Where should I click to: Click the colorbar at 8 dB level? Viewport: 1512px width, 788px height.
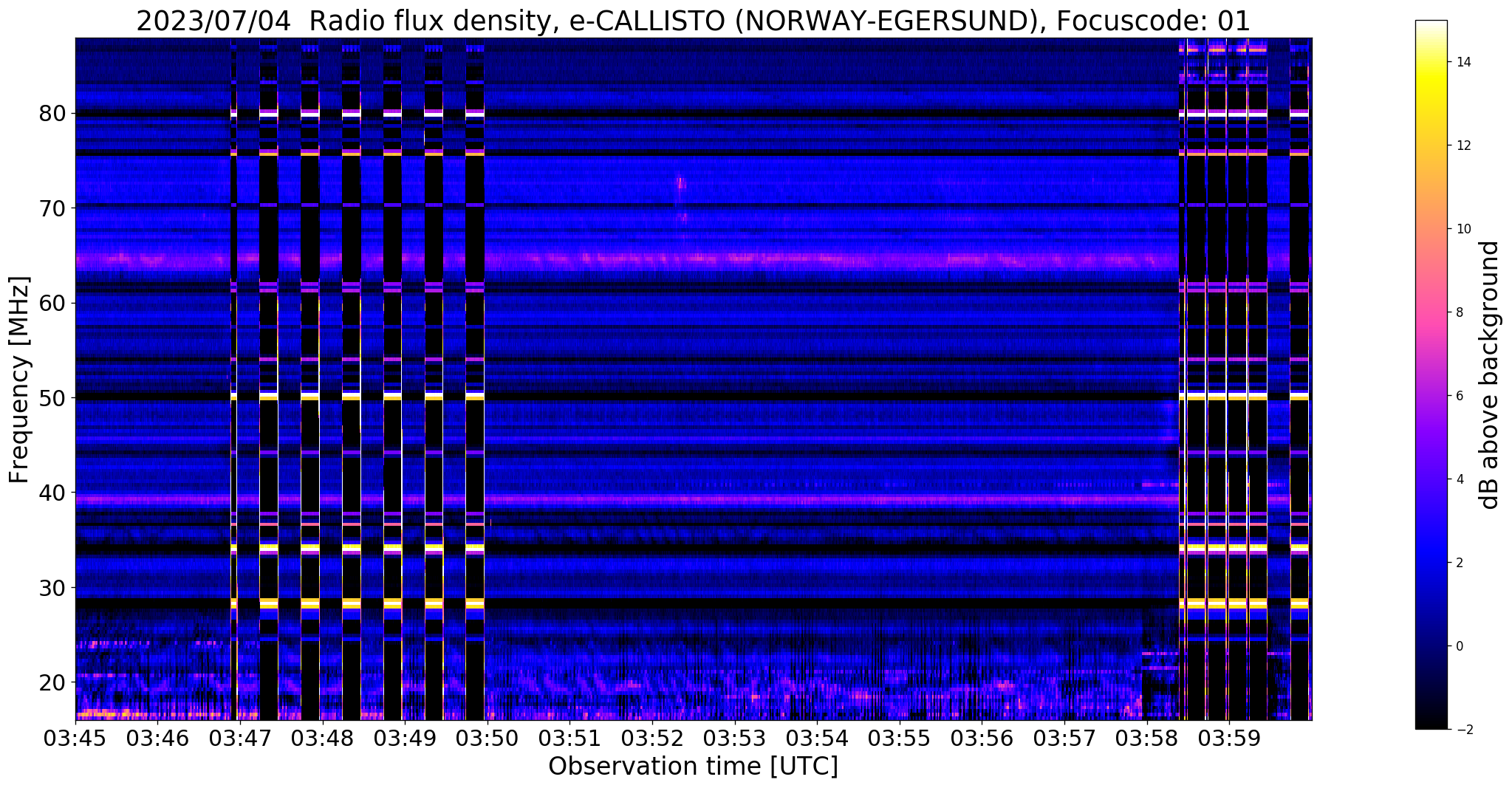1431,312
